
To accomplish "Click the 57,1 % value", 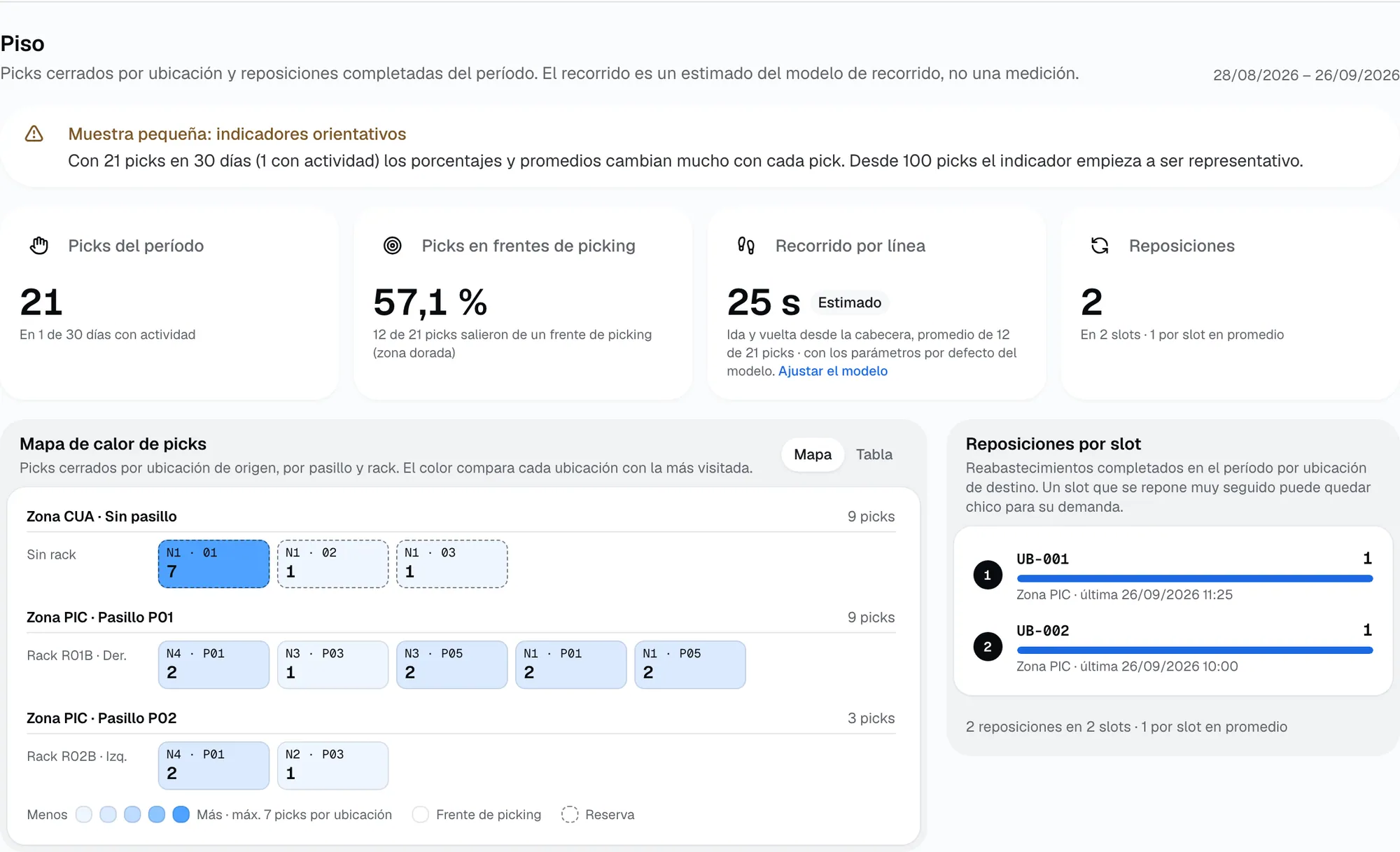I will click(x=430, y=302).
